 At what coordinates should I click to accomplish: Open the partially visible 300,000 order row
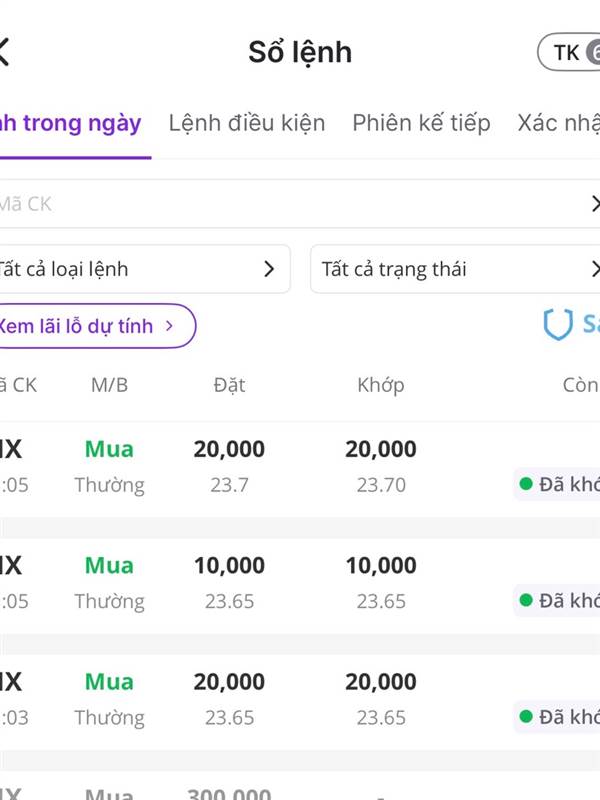[300, 790]
